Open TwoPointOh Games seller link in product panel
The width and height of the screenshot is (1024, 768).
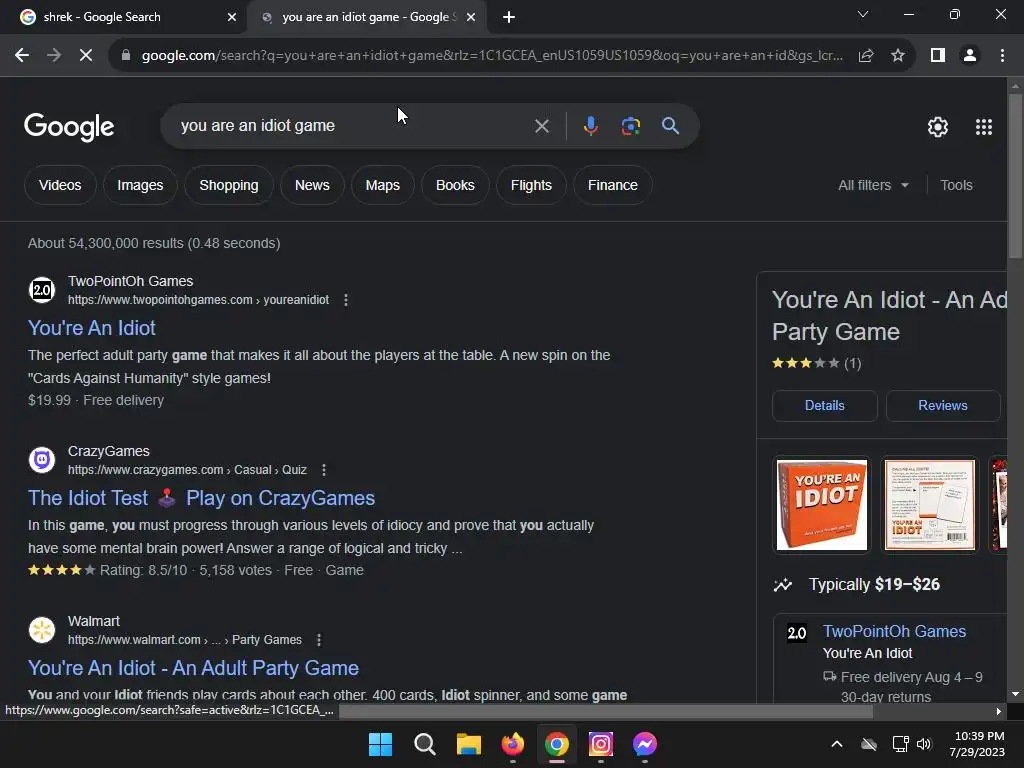pyautogui.click(x=894, y=632)
